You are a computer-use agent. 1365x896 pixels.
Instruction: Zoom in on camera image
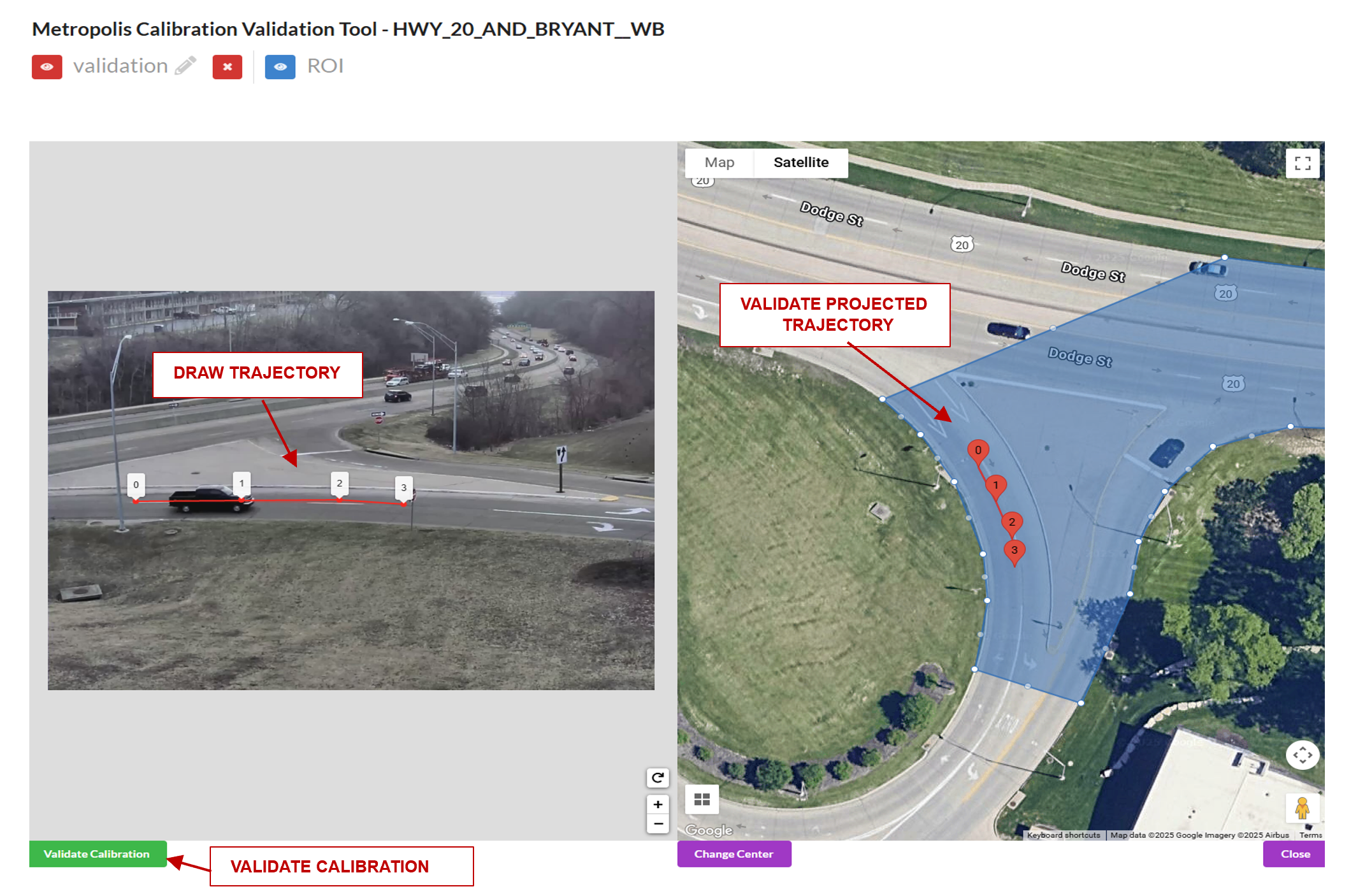(658, 804)
